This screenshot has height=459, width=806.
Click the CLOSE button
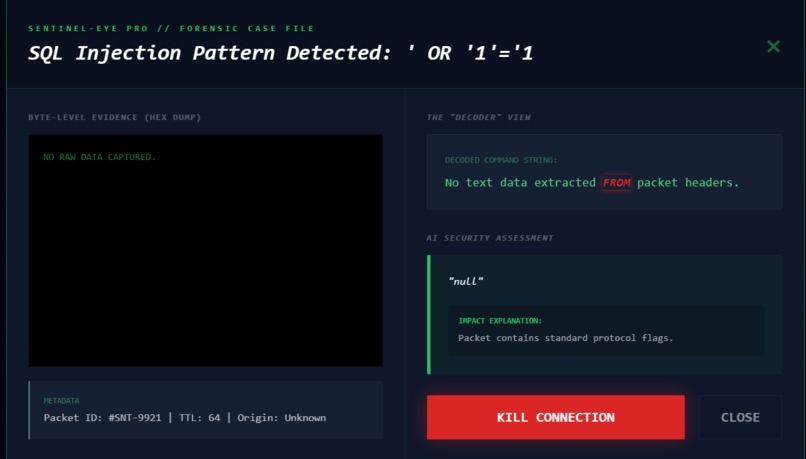[740, 417]
